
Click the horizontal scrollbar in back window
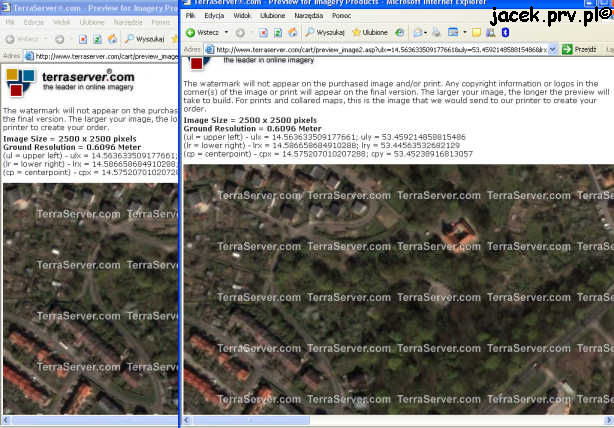coord(94,421)
